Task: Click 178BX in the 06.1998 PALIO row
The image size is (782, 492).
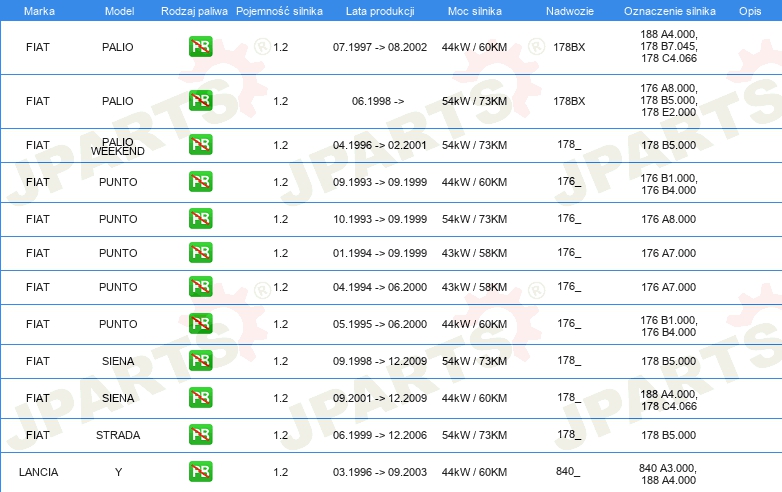Action: coord(569,101)
